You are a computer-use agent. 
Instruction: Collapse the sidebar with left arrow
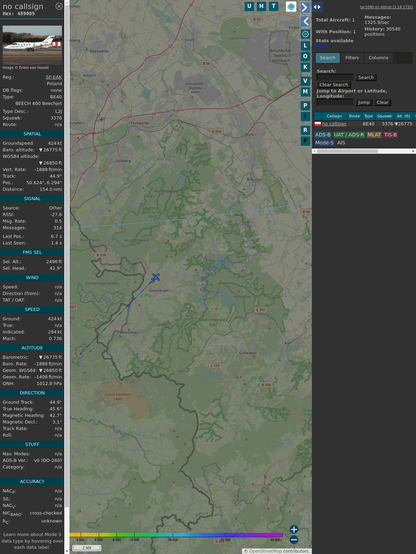point(305,21)
